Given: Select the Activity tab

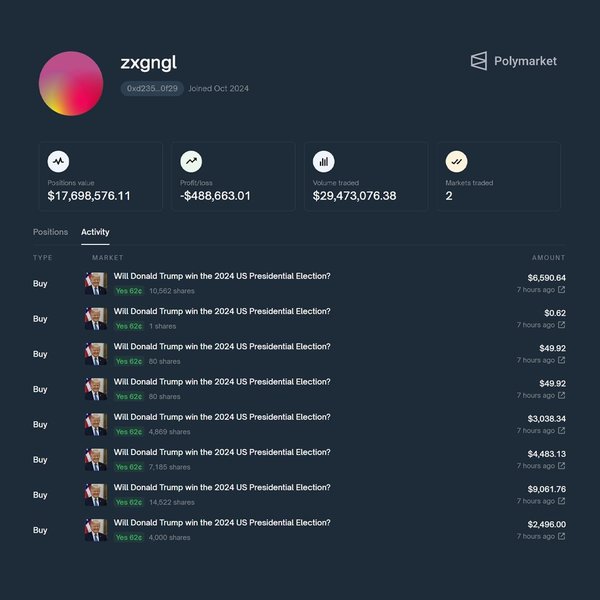Looking at the screenshot, I should coord(95,232).
